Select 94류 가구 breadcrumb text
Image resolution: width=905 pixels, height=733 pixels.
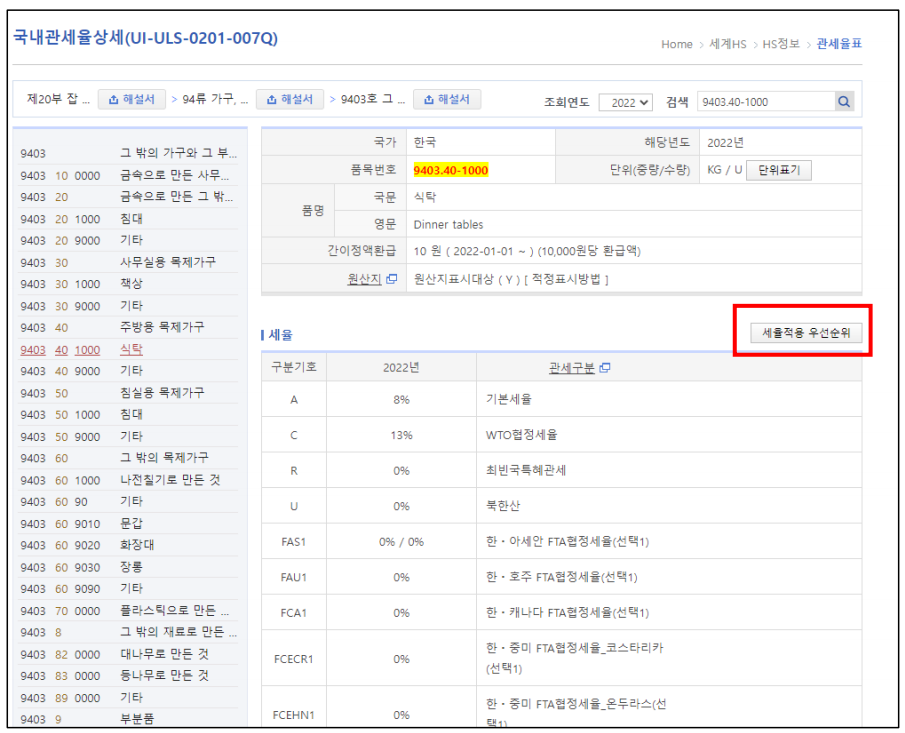click(x=215, y=99)
